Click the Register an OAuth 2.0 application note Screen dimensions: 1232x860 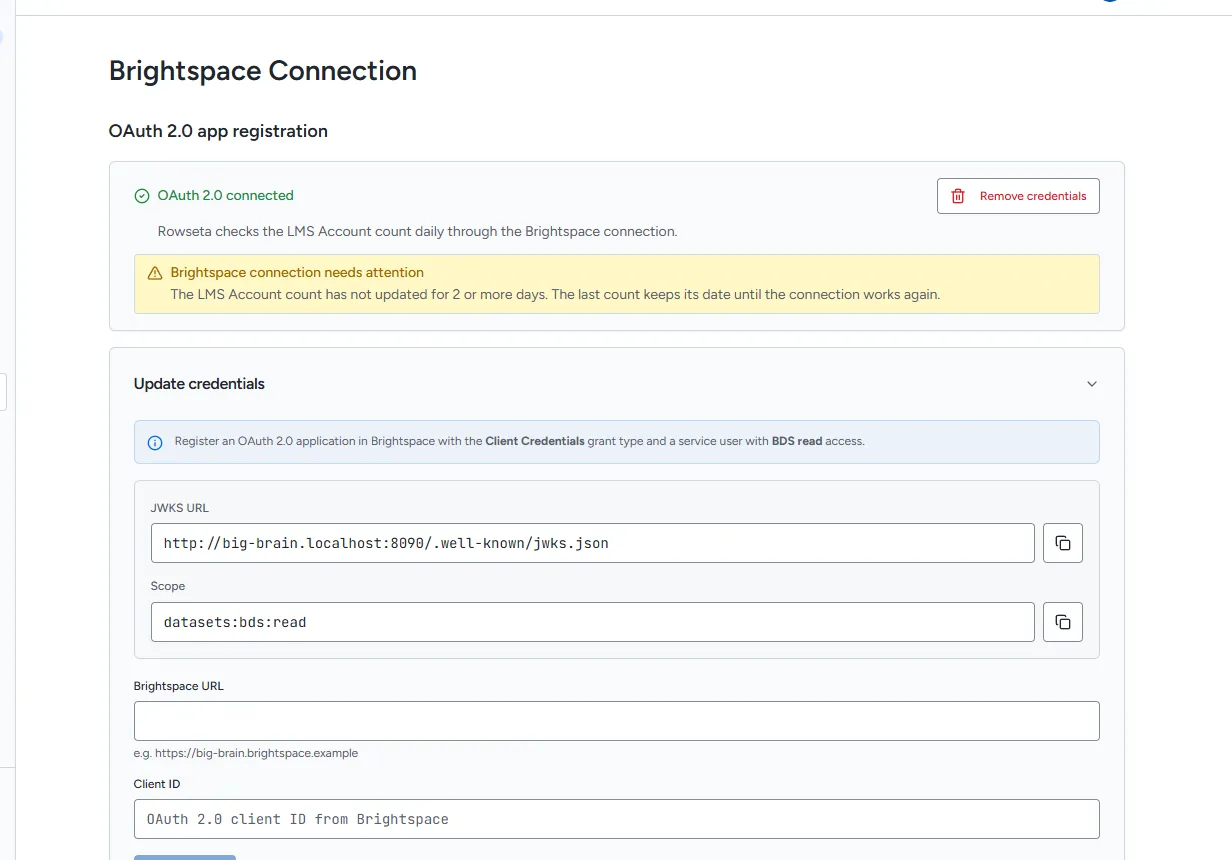(x=520, y=441)
